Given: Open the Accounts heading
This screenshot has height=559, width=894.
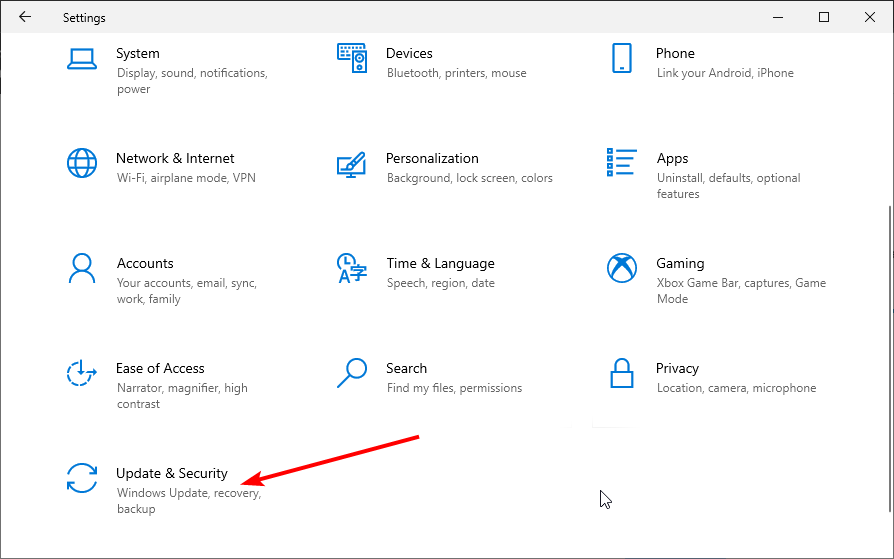Looking at the screenshot, I should coord(145,264).
